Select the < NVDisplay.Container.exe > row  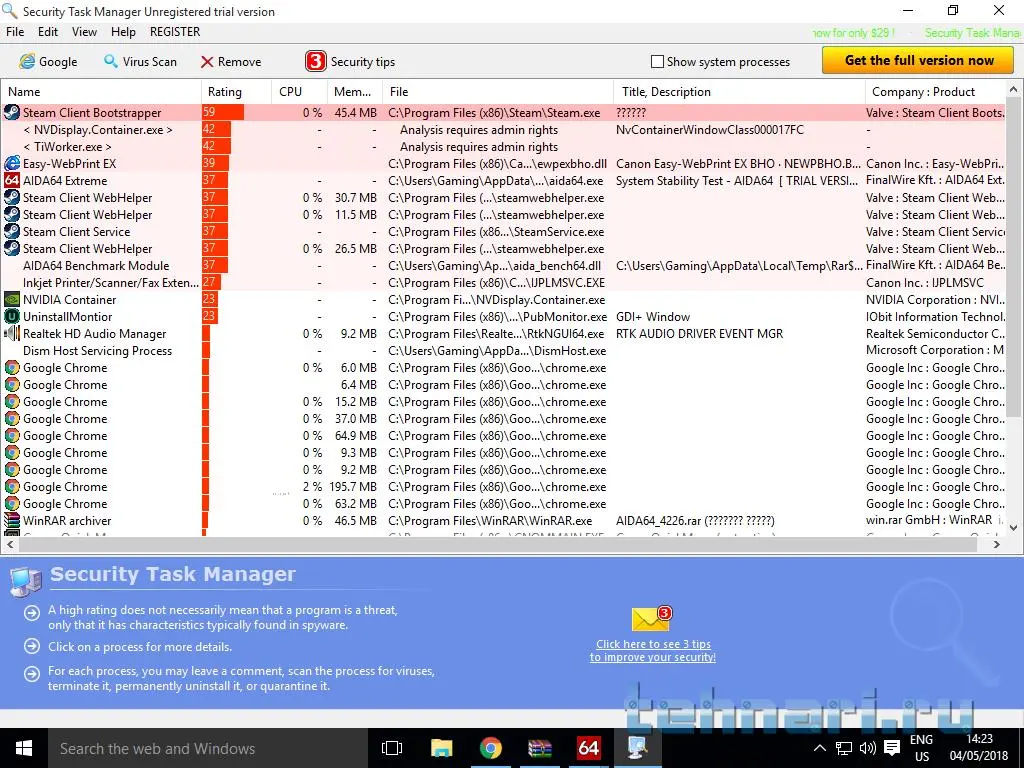click(x=504, y=129)
